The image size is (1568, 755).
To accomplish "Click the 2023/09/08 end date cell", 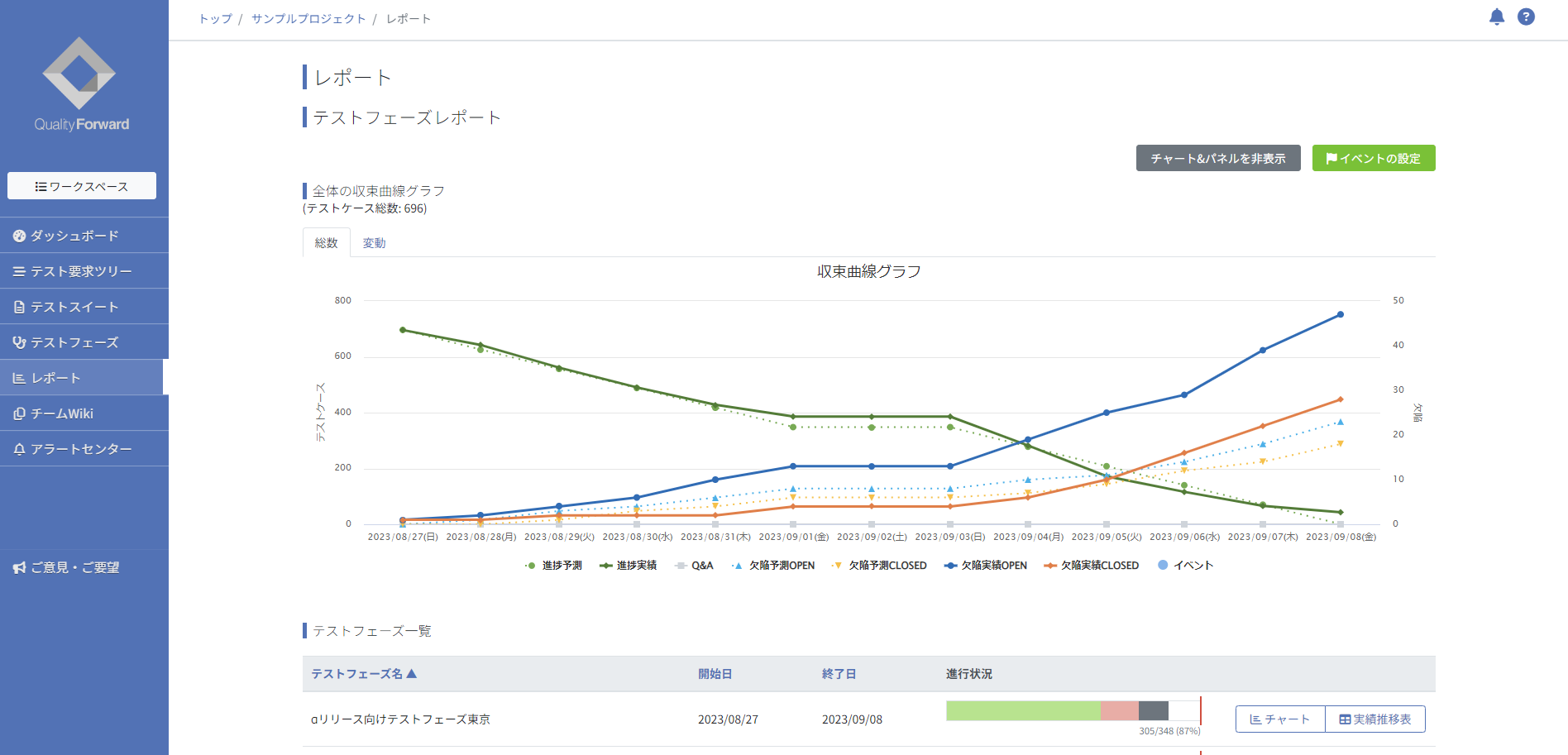I will coord(852,719).
